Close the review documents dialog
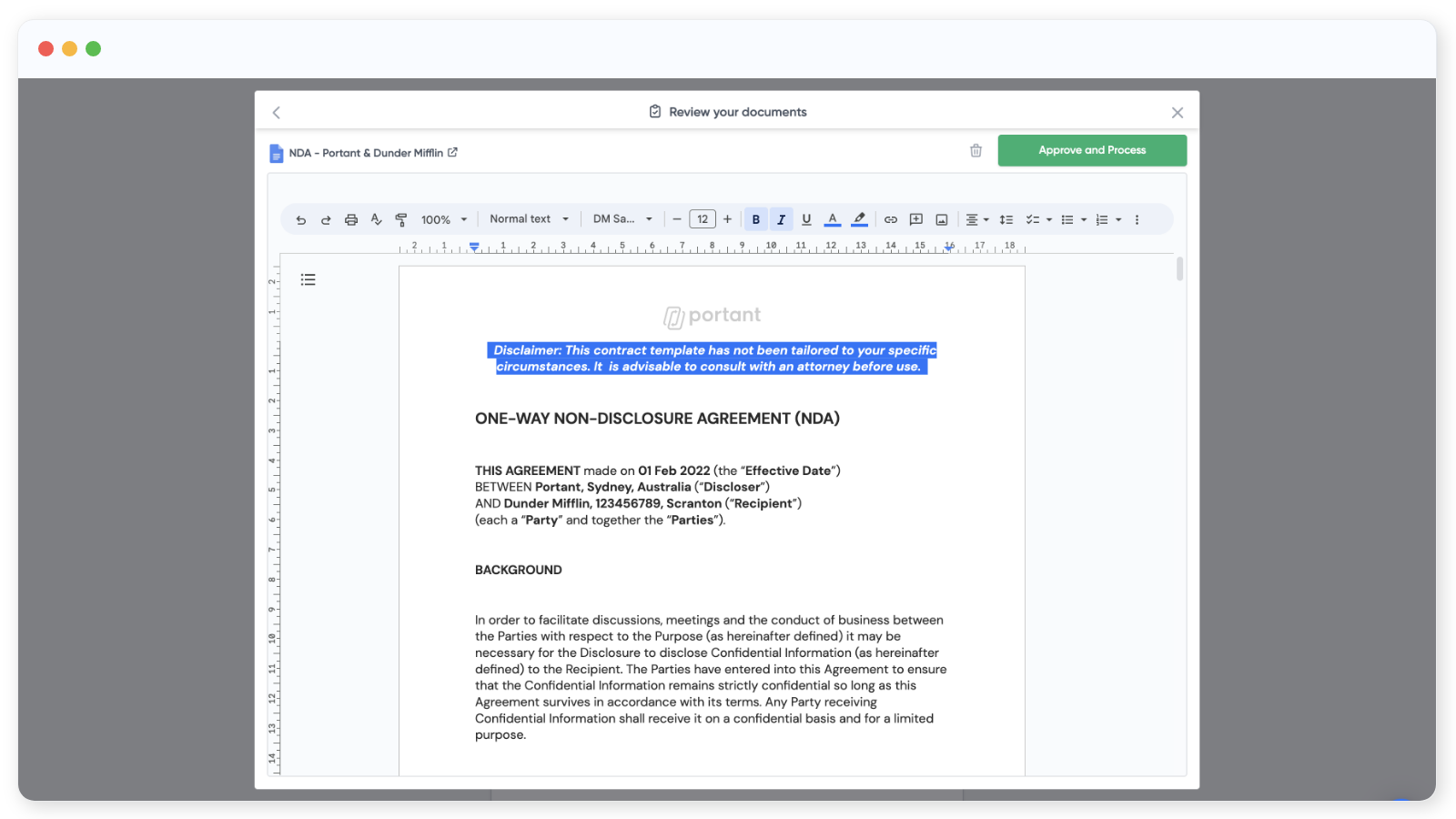1456x819 pixels. [x=1178, y=113]
